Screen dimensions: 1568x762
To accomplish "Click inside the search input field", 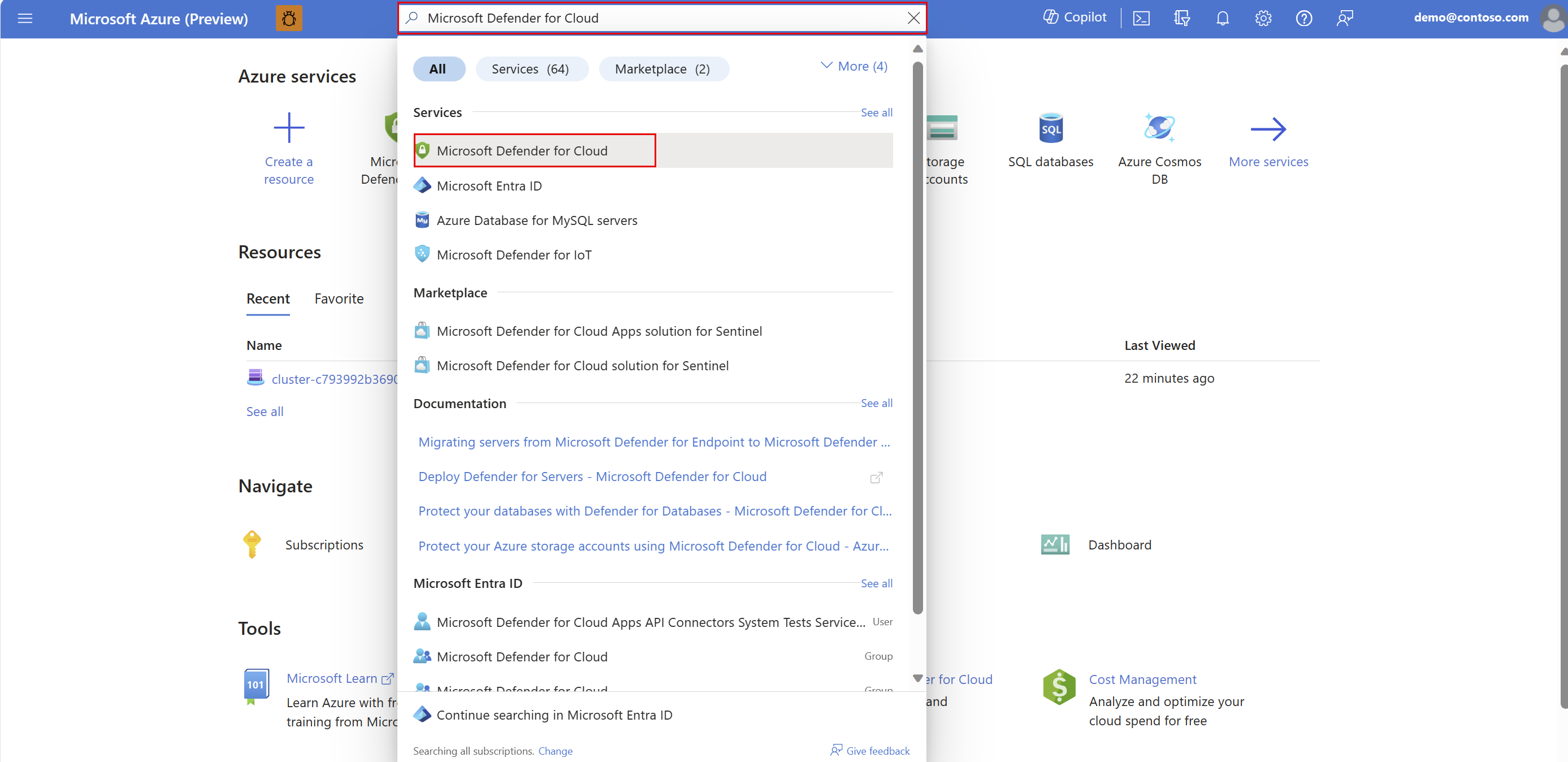I will [663, 18].
